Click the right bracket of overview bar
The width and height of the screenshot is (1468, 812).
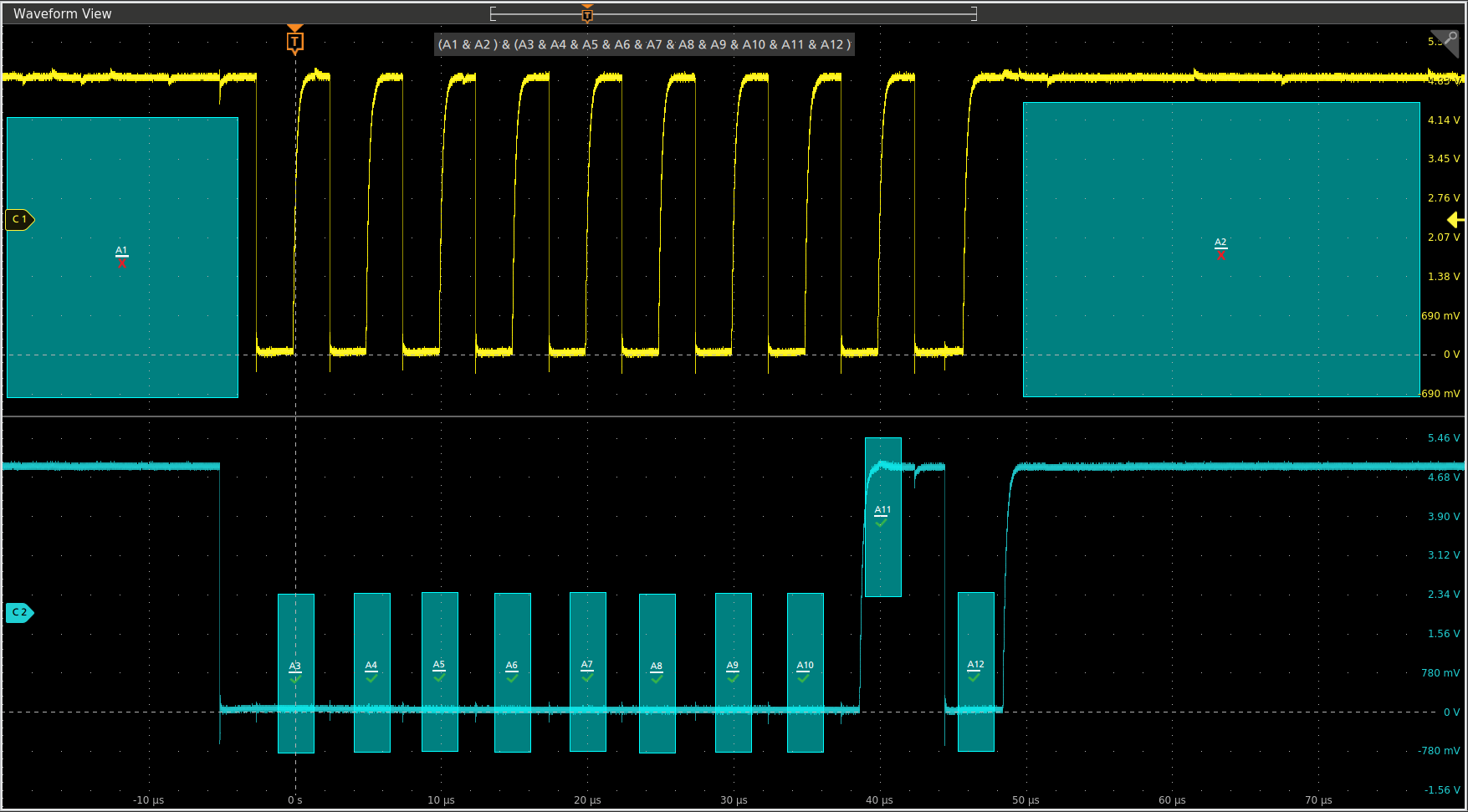974,14
